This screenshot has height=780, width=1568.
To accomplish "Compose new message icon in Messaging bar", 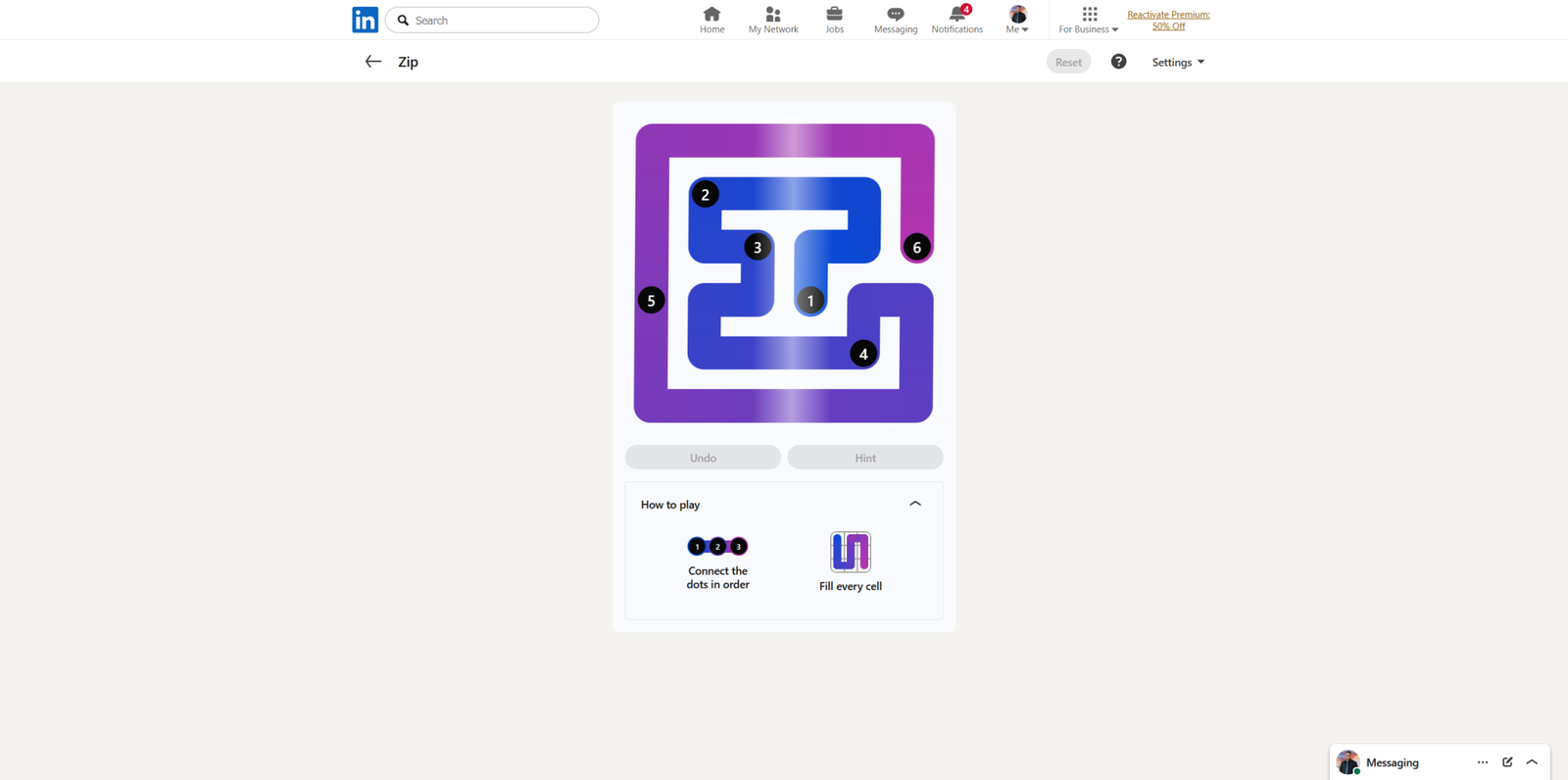I will (1507, 762).
